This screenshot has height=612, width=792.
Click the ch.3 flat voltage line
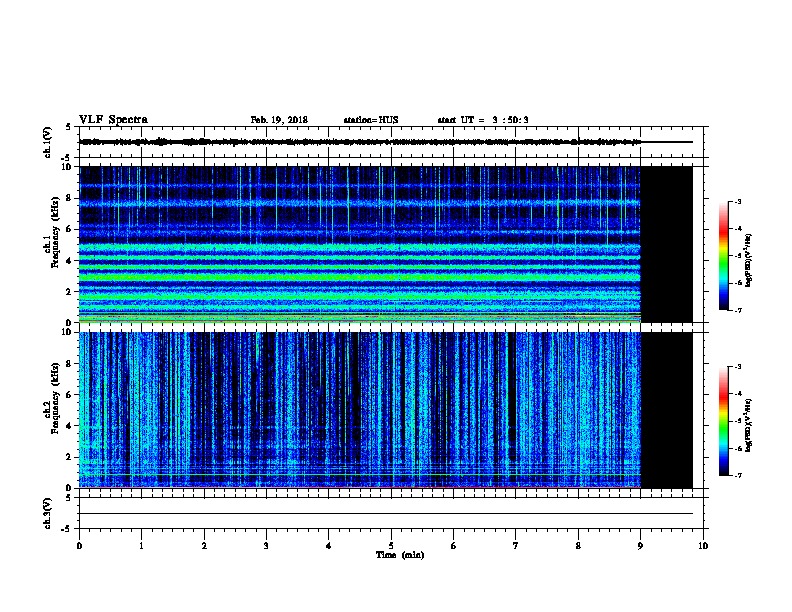pyautogui.click(x=386, y=514)
